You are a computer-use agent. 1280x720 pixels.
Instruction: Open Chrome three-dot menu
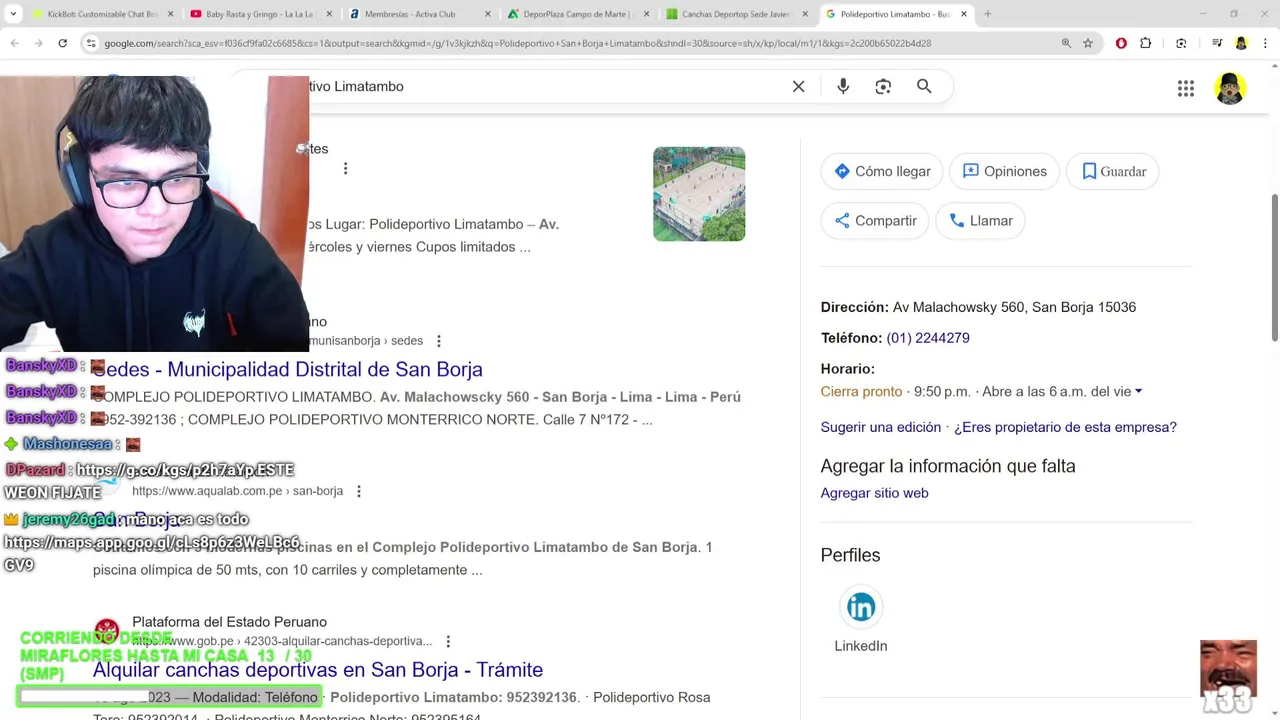click(x=1265, y=43)
